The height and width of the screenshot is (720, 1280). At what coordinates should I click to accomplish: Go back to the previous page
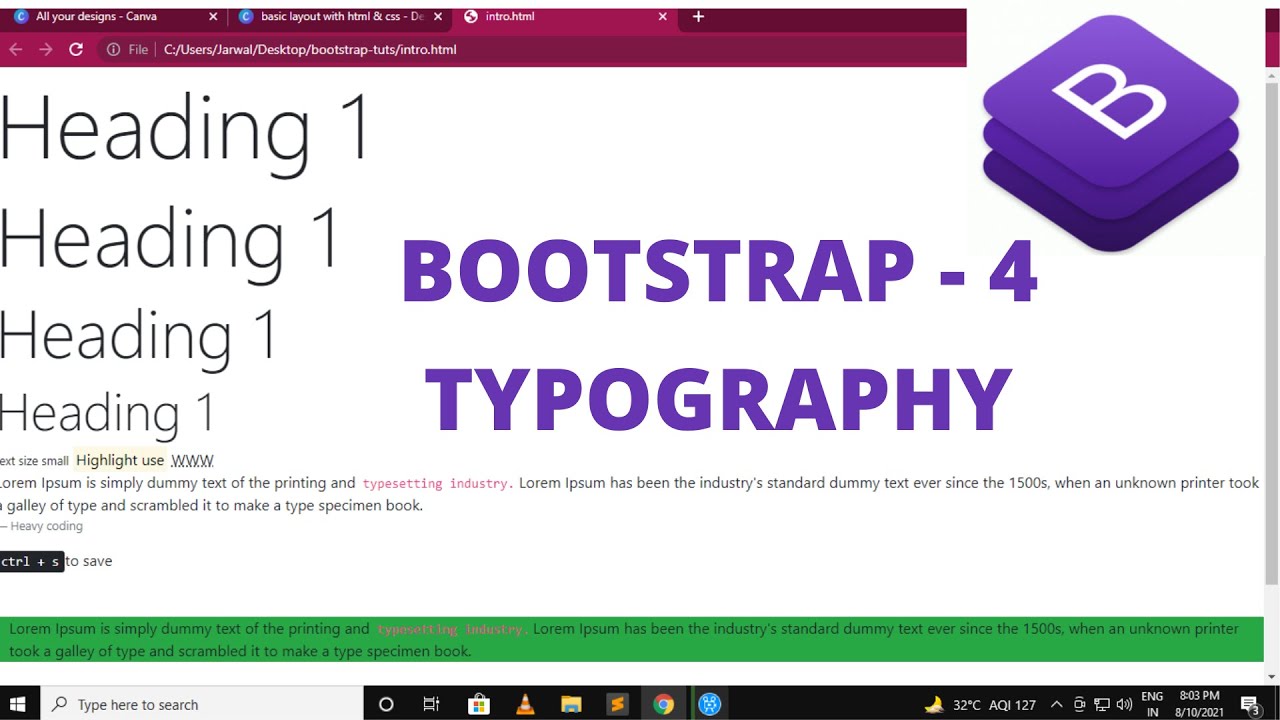tap(16, 49)
